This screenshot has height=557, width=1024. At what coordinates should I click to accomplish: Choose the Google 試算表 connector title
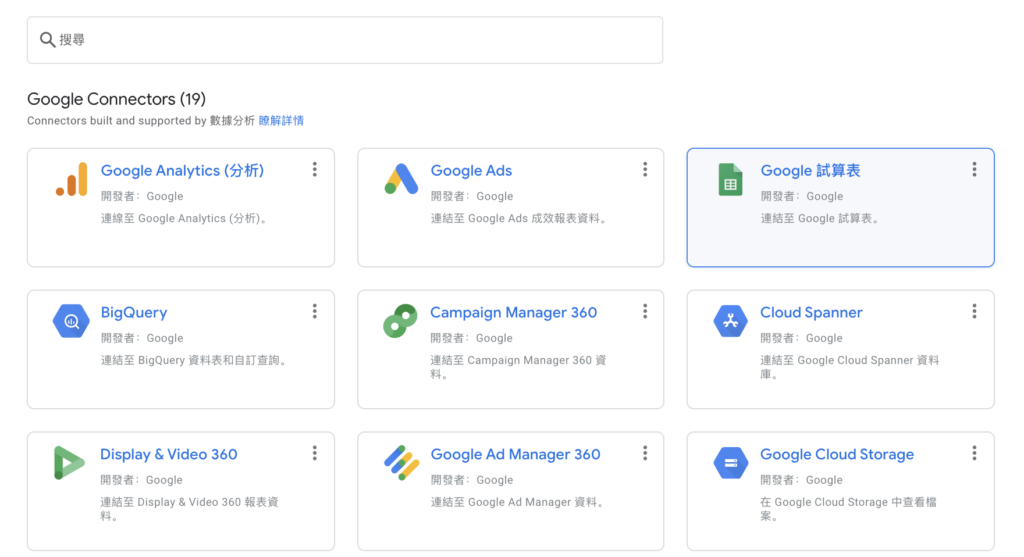pos(810,170)
